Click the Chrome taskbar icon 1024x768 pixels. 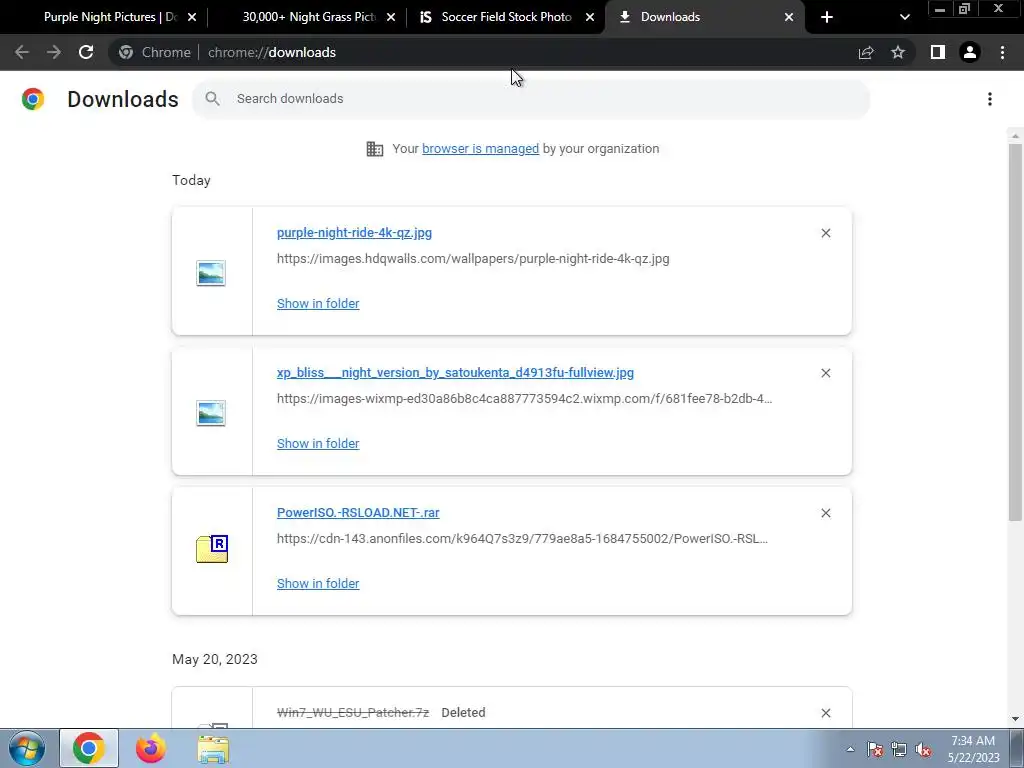pyautogui.click(x=89, y=748)
